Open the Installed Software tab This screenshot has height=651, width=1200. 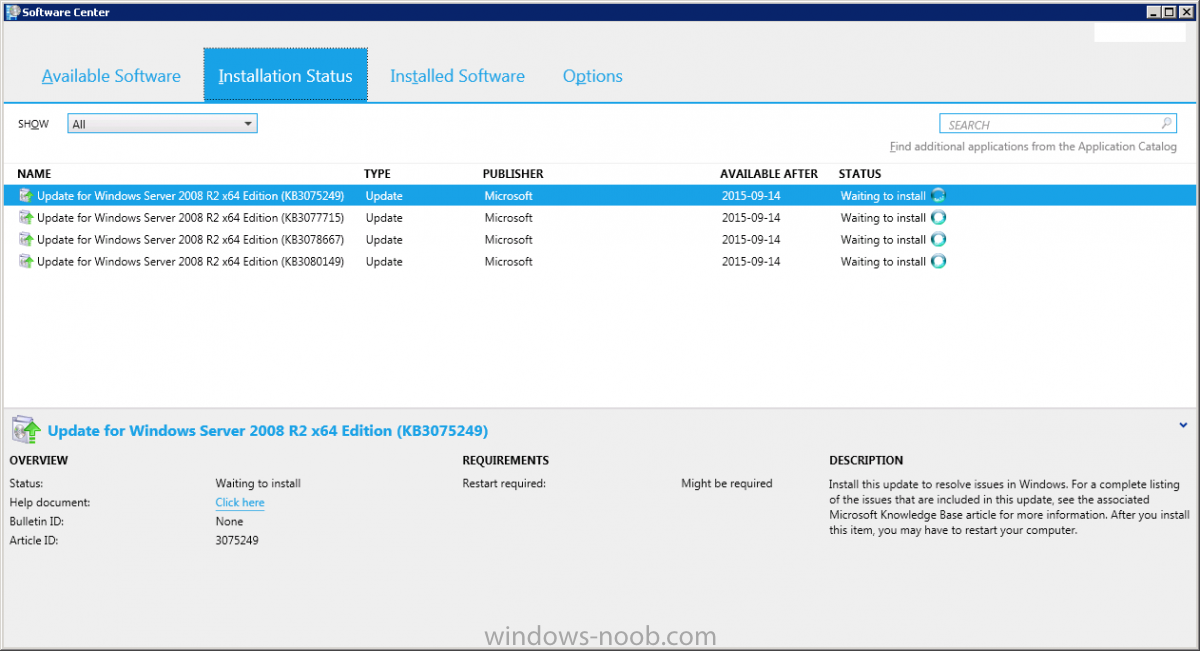coord(457,76)
